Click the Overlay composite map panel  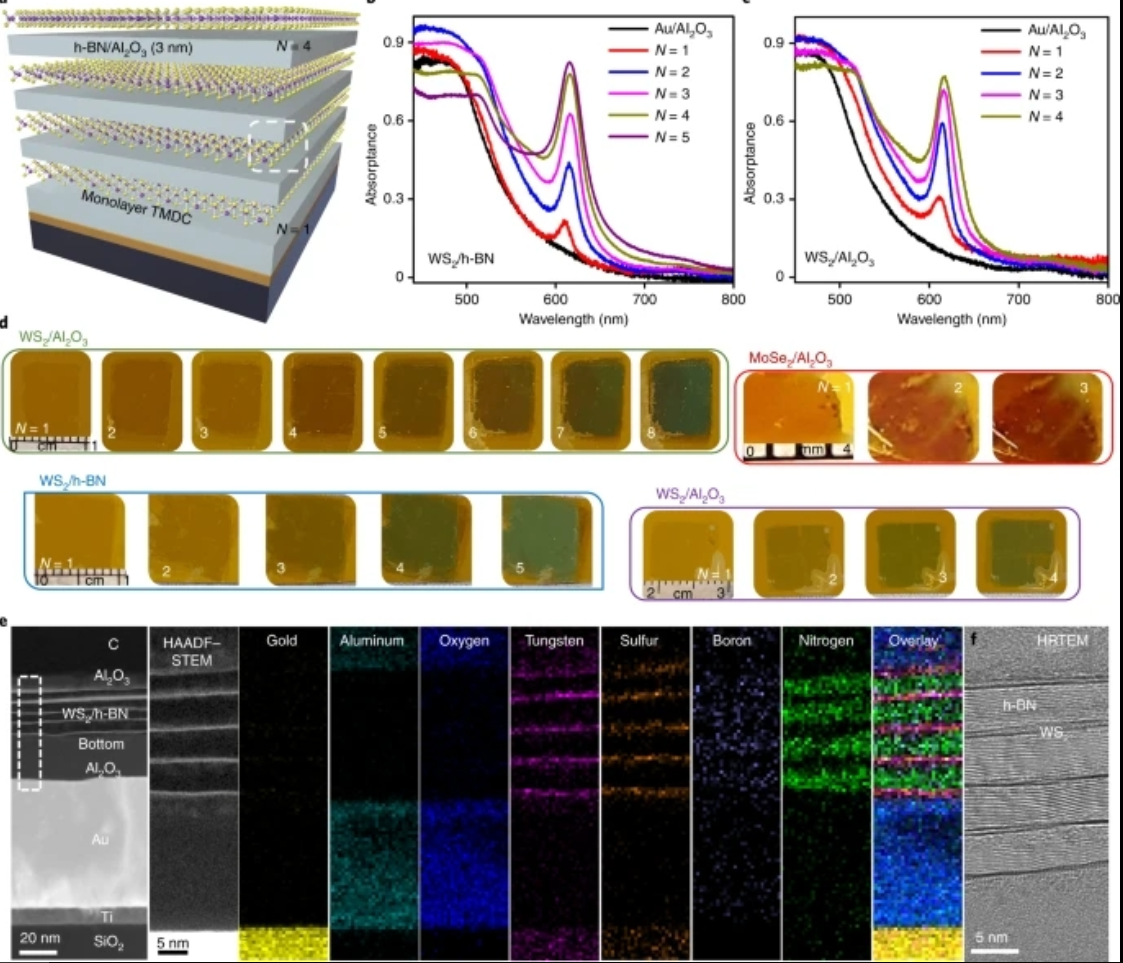click(x=915, y=790)
